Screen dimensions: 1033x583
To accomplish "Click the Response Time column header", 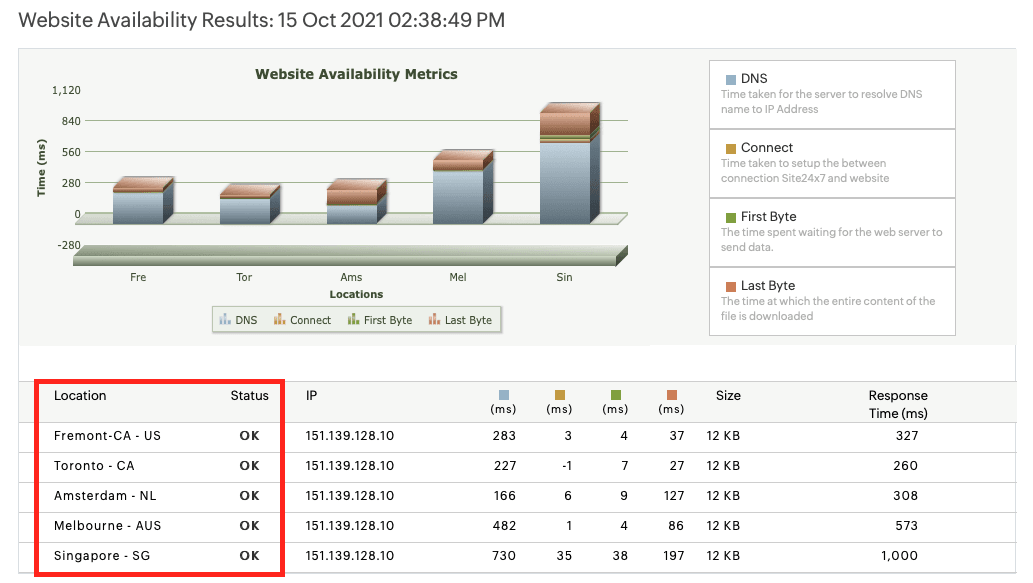I will (897, 404).
